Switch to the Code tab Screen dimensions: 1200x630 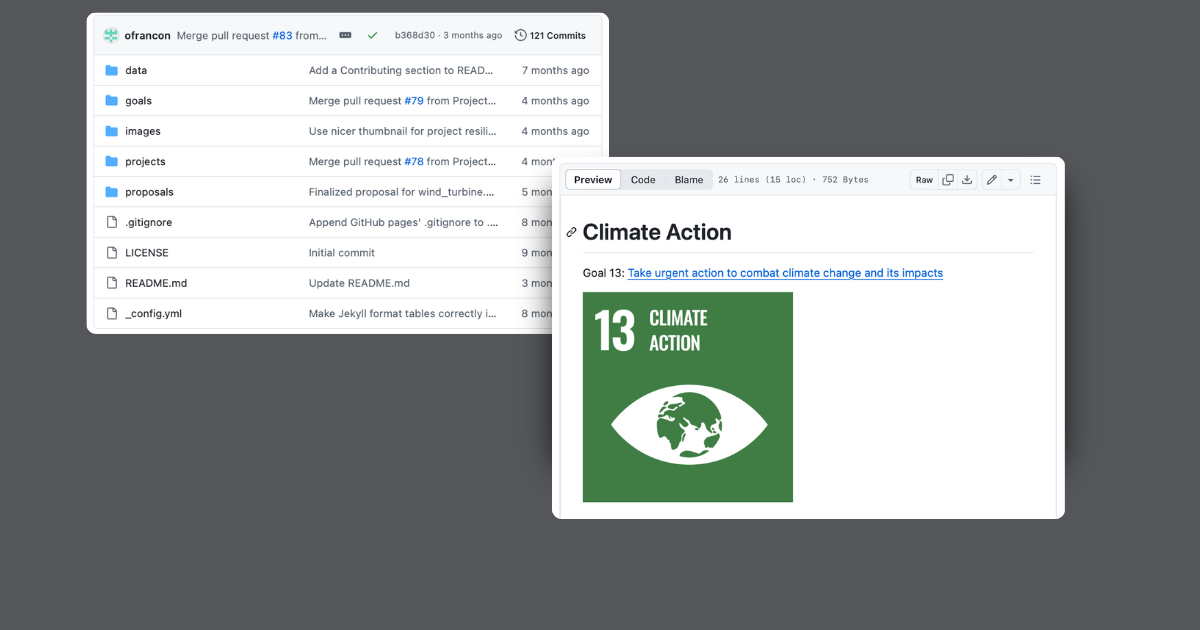tap(643, 180)
